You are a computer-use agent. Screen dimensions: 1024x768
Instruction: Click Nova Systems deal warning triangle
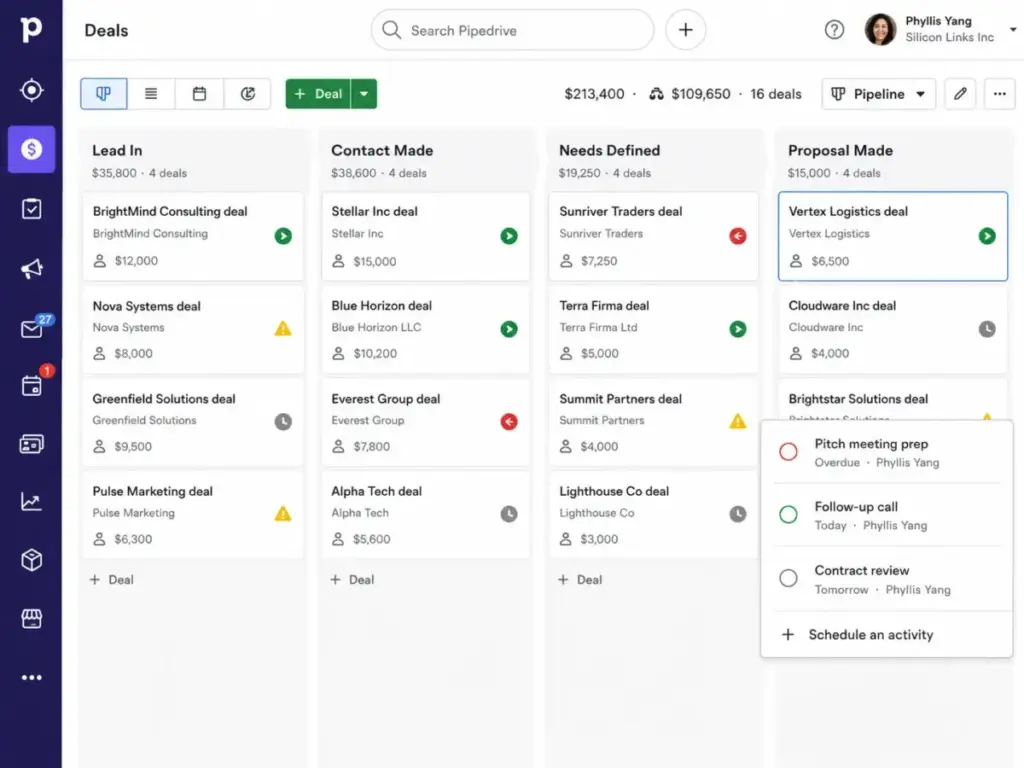[283, 328]
